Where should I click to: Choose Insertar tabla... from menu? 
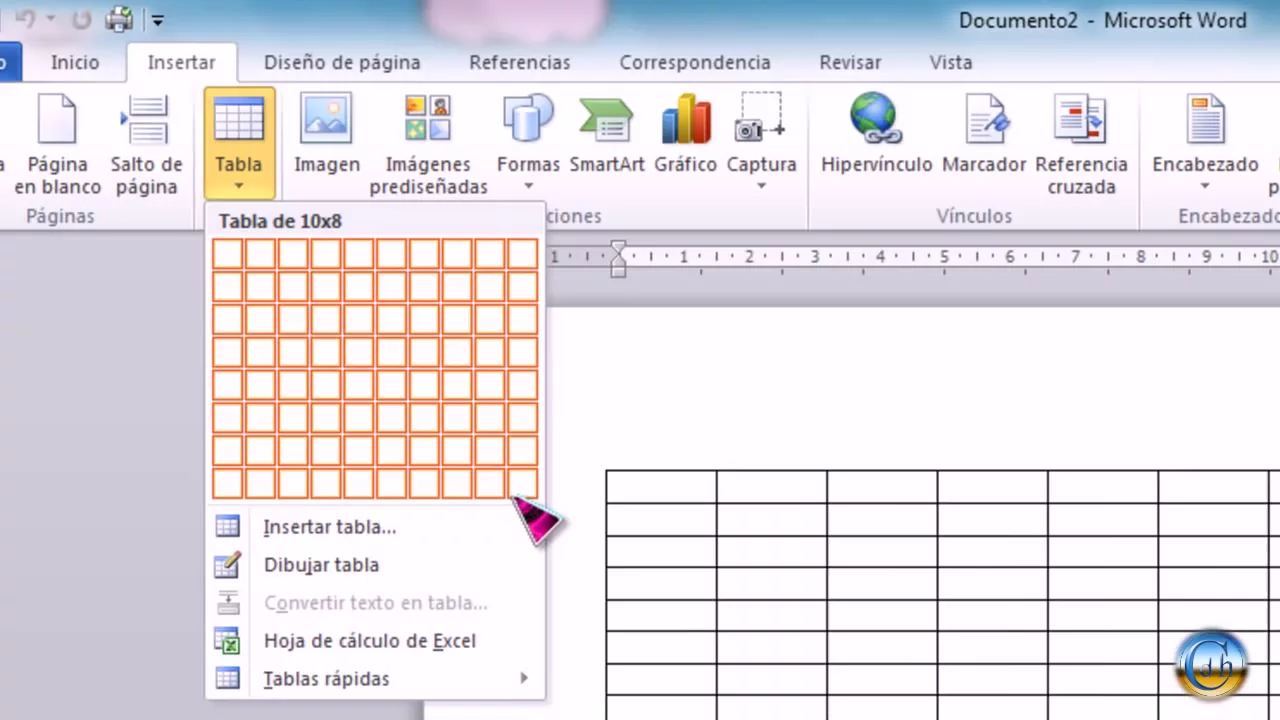(329, 527)
